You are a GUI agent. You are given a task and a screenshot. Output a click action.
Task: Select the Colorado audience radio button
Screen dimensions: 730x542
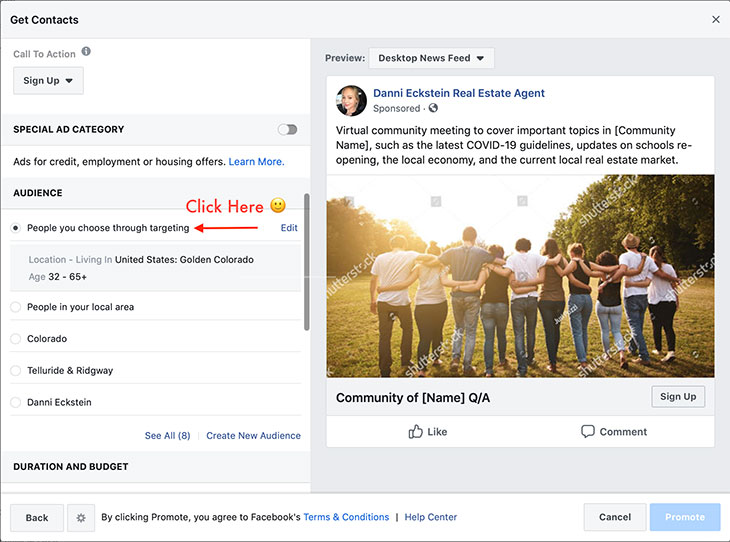tap(15, 339)
